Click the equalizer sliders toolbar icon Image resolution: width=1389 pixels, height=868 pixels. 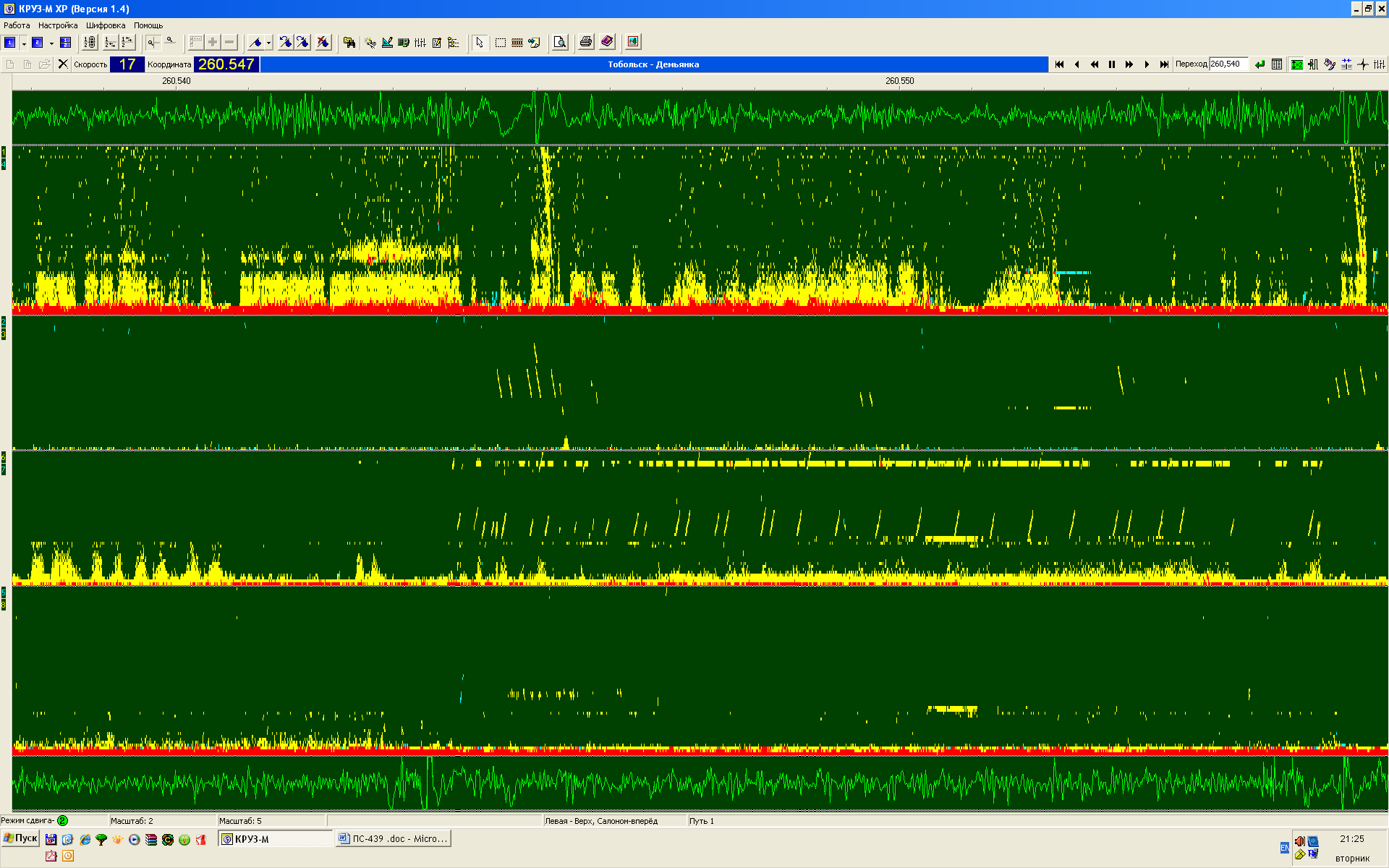click(420, 43)
